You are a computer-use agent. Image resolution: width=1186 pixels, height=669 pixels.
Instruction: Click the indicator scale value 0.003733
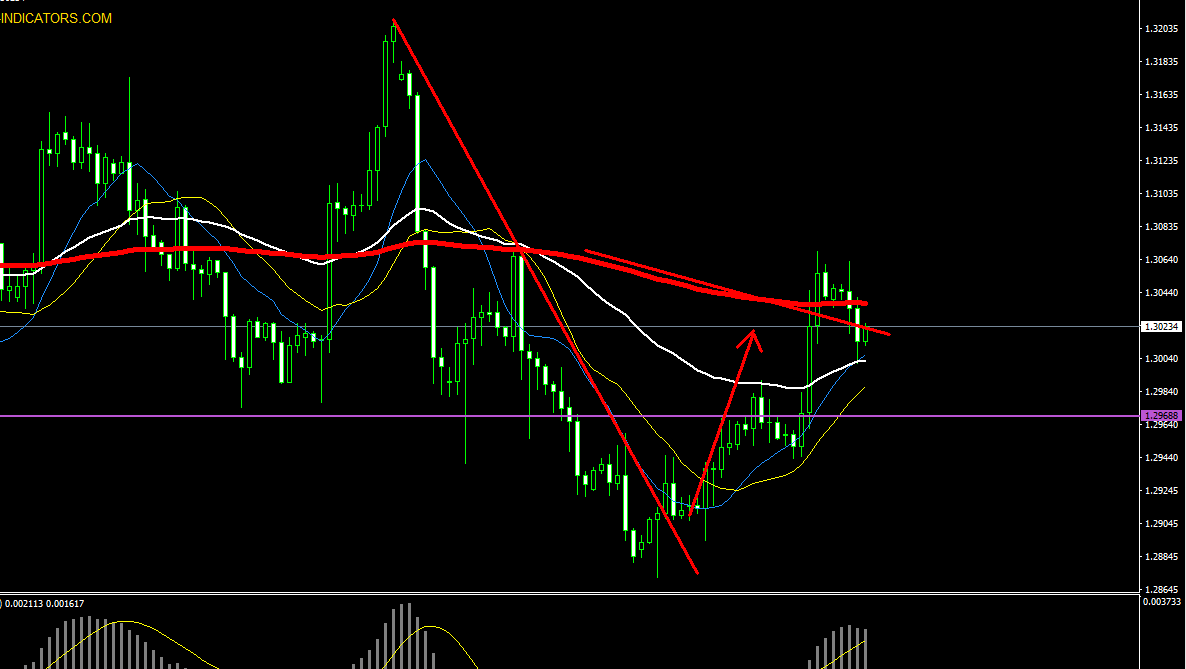click(x=1162, y=602)
